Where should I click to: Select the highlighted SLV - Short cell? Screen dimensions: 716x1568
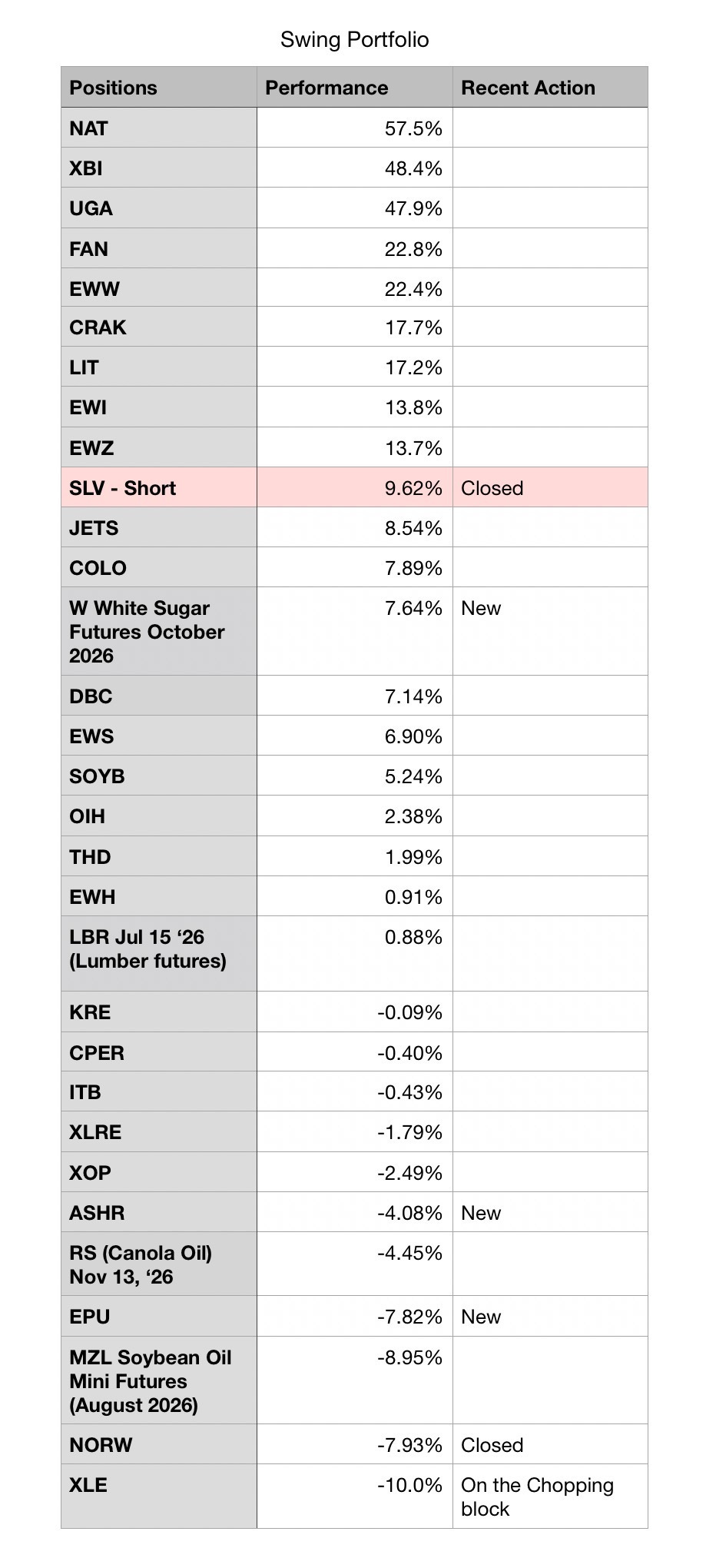[159, 487]
